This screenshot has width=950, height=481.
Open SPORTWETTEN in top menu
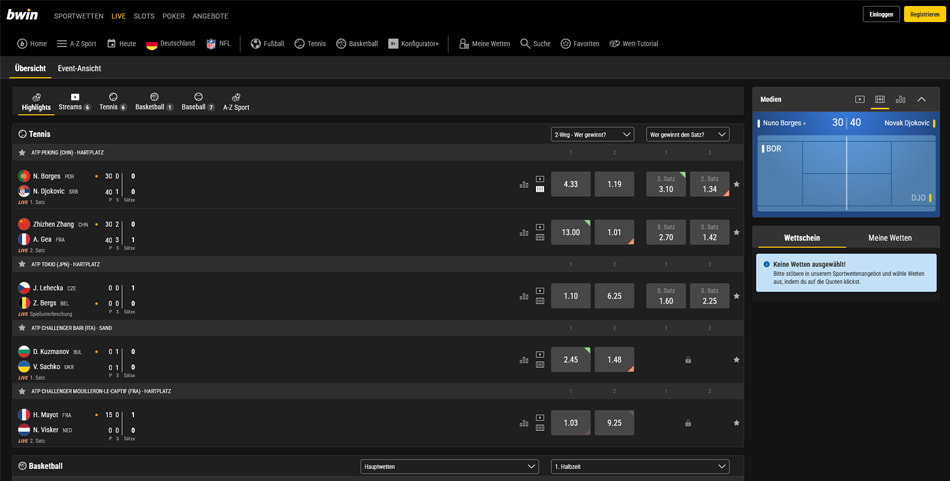pyautogui.click(x=79, y=16)
